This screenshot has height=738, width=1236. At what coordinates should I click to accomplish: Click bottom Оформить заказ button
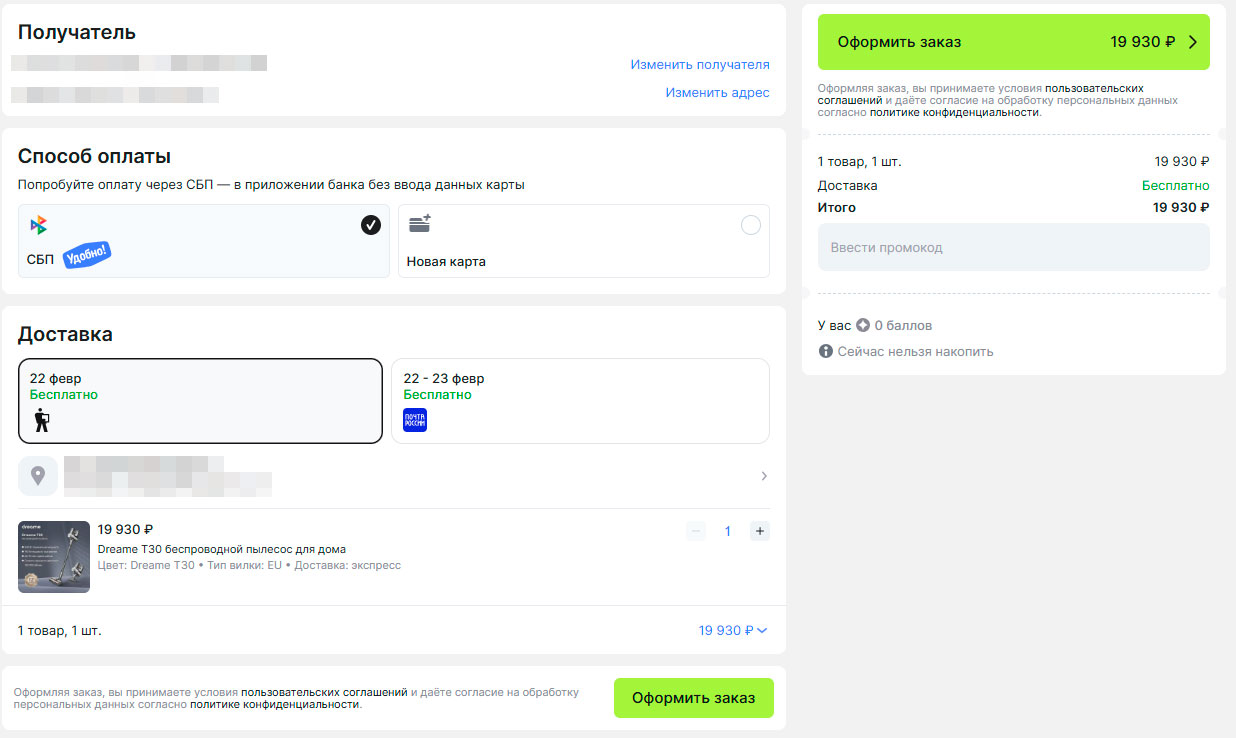pyautogui.click(x=694, y=698)
